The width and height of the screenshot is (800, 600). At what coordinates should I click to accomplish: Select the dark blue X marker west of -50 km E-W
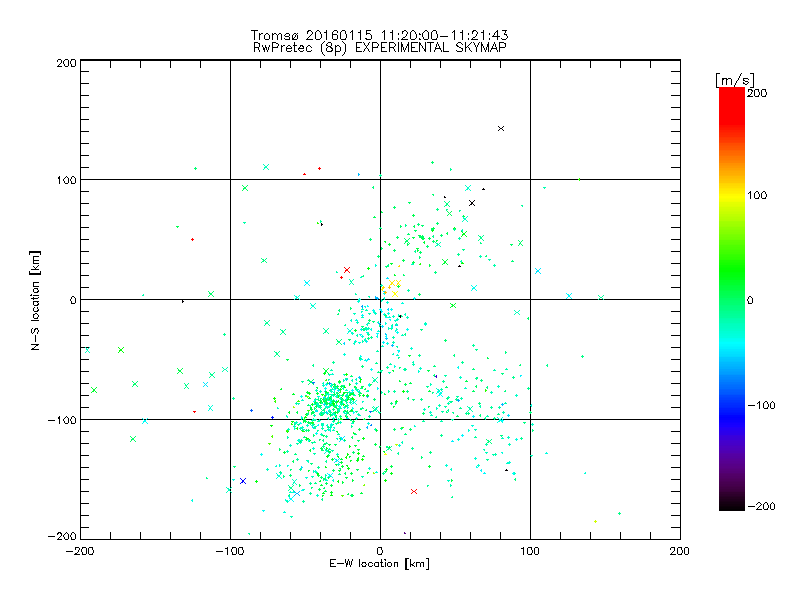click(243, 481)
